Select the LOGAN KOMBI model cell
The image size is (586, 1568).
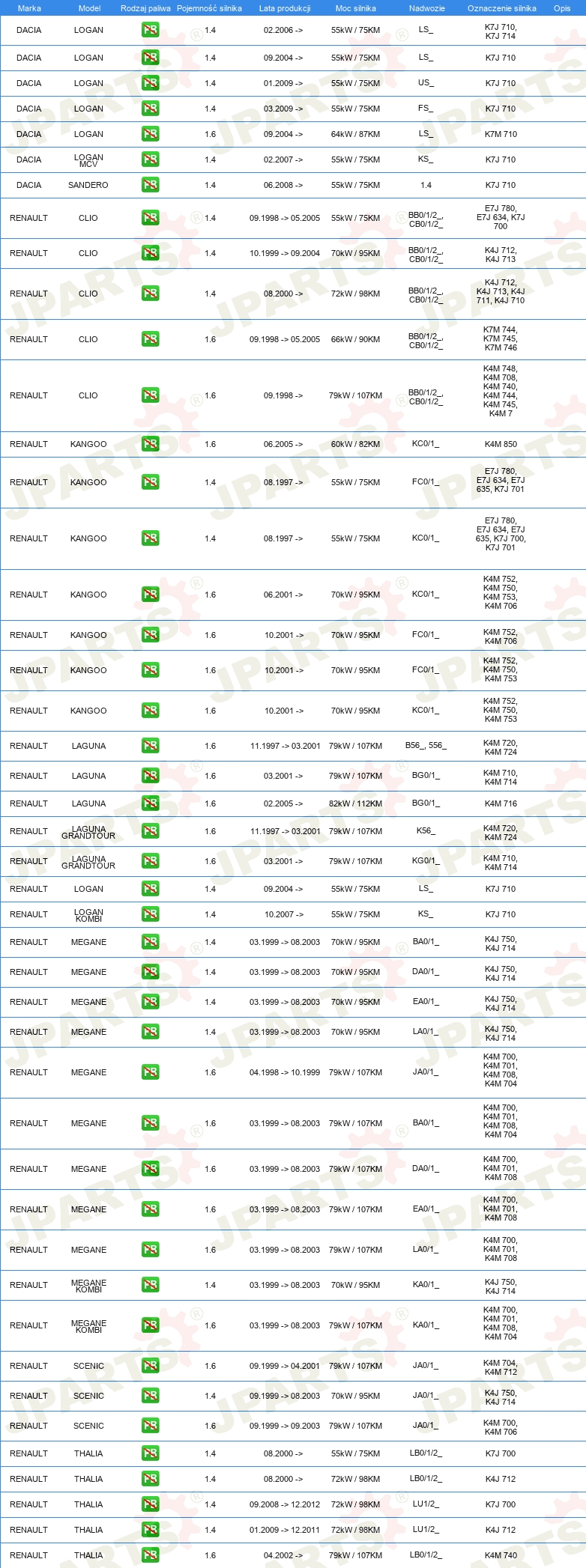[x=88, y=915]
